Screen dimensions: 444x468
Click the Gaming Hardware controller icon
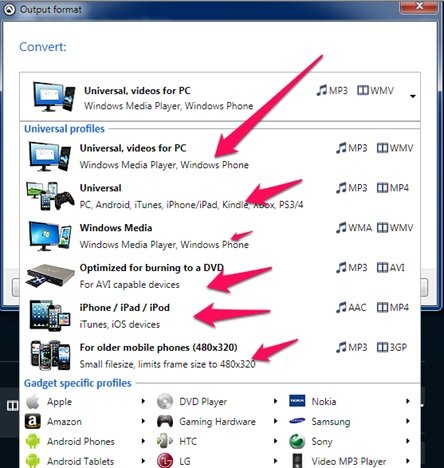[x=165, y=421]
